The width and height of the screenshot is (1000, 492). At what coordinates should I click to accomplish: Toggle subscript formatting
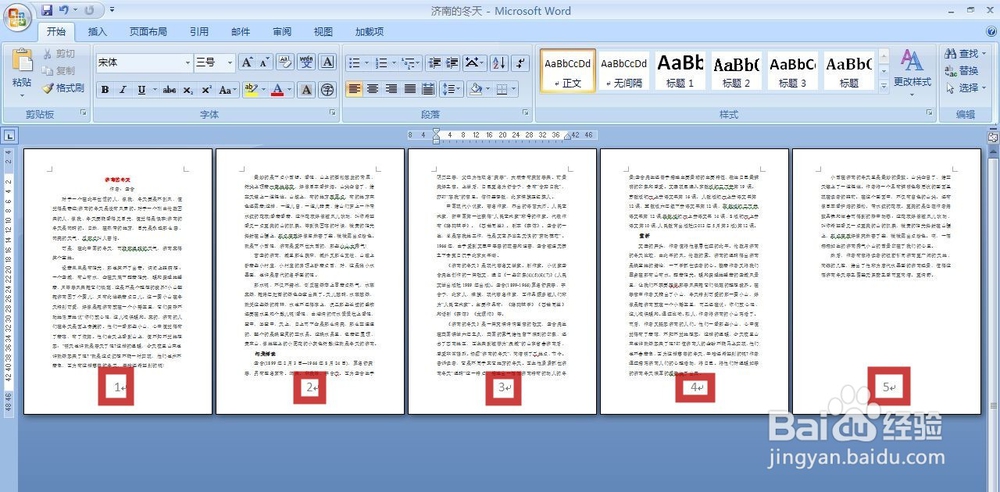[188, 90]
